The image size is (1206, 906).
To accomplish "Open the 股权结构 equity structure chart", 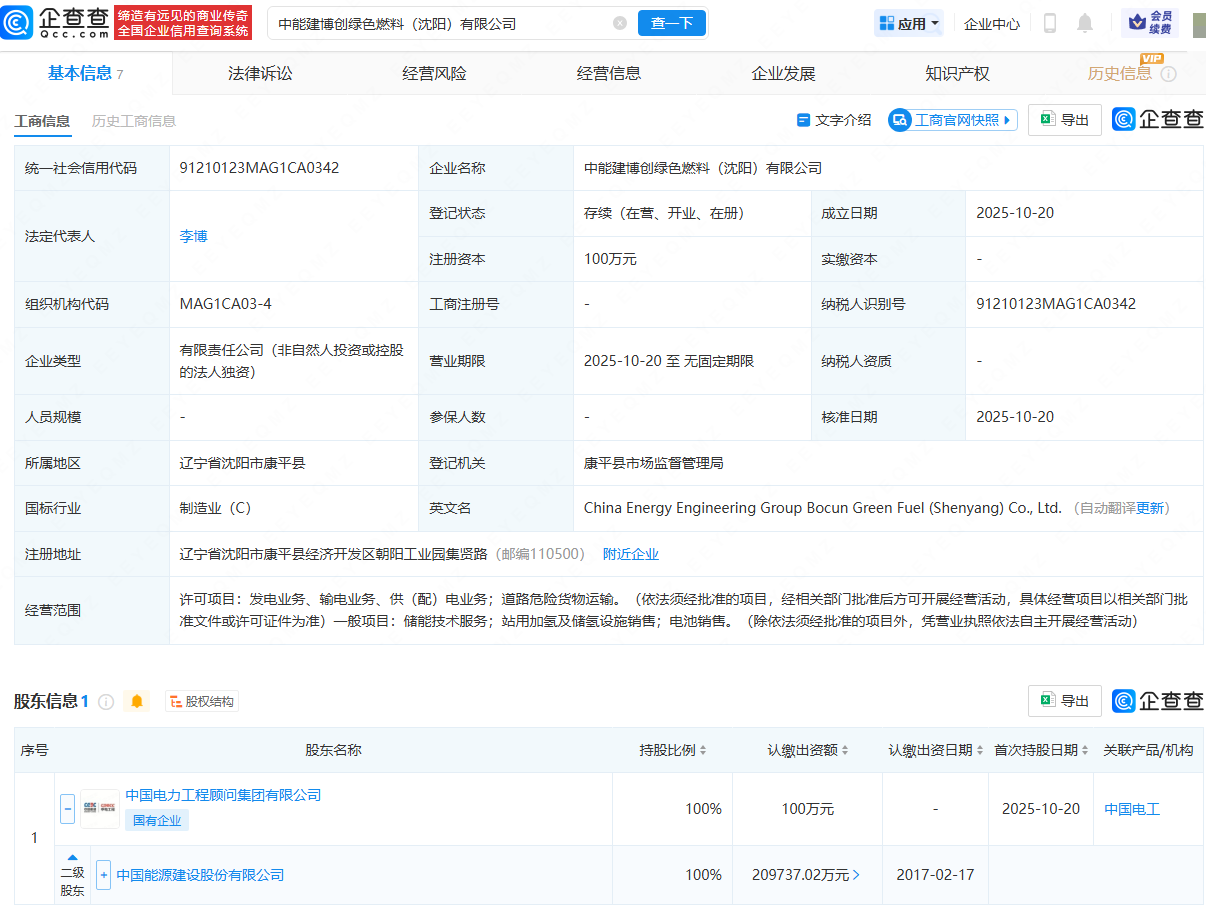I will pyautogui.click(x=201, y=701).
